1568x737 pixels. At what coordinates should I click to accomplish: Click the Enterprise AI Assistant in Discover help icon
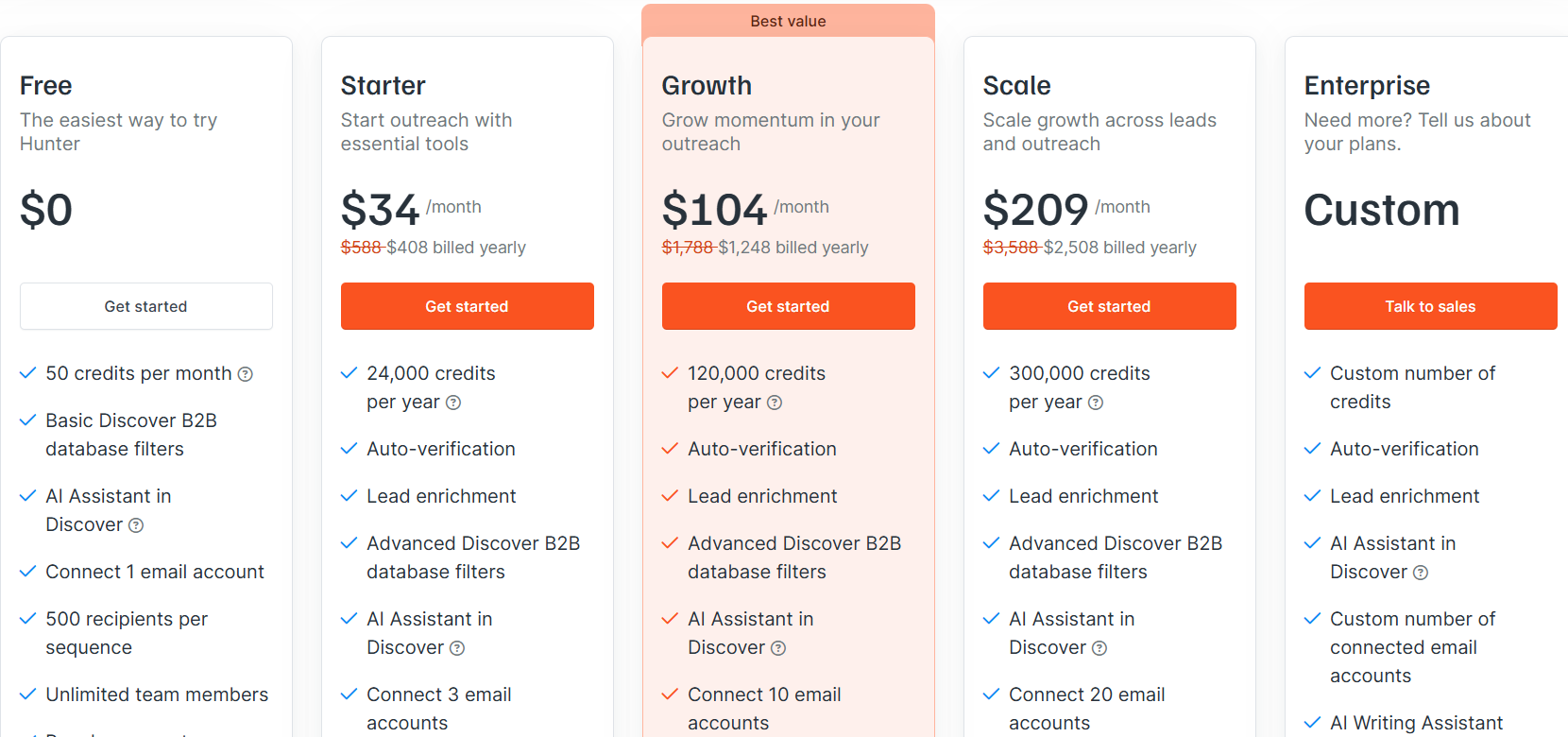(x=1421, y=572)
